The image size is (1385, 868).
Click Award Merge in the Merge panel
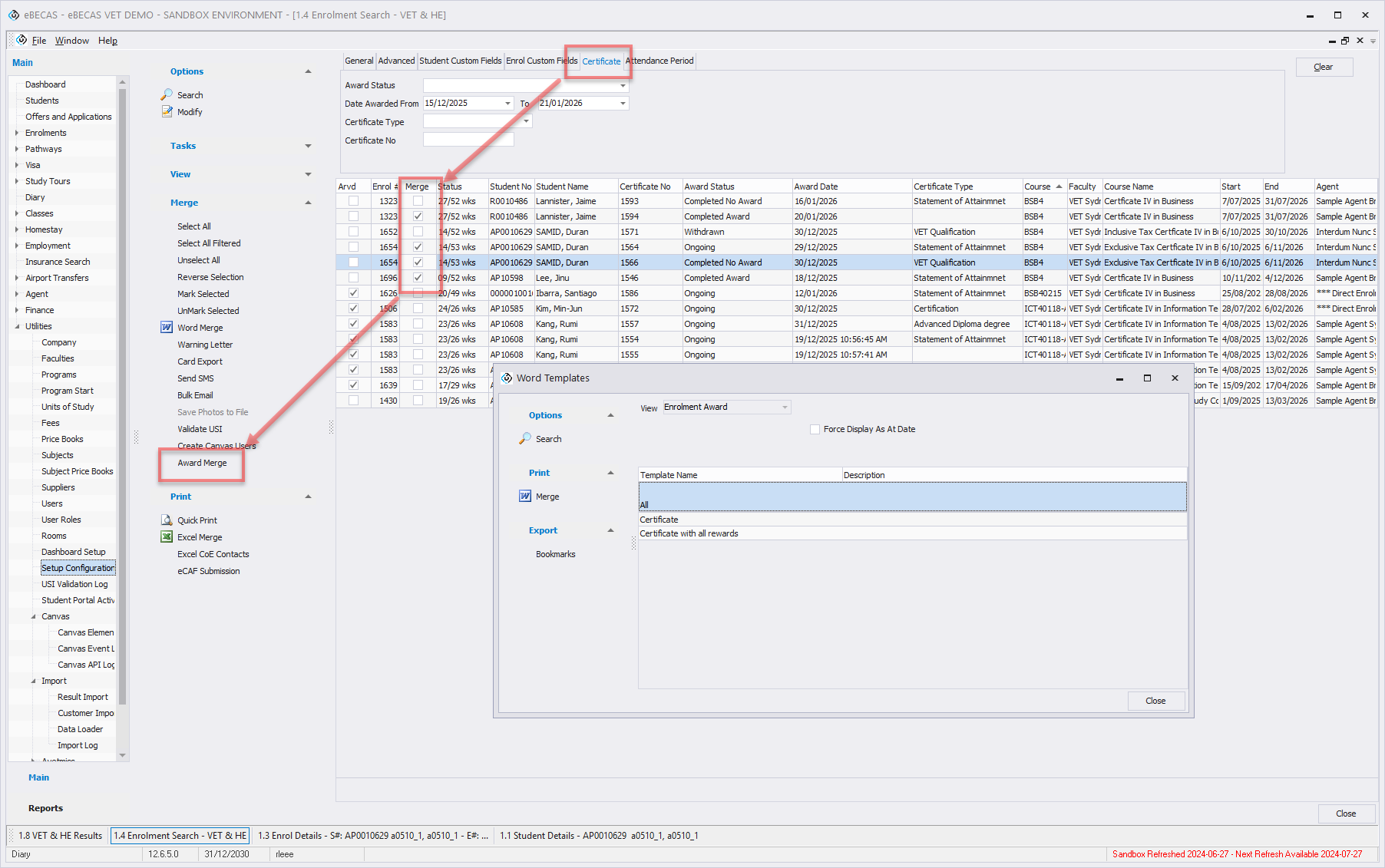click(x=202, y=464)
